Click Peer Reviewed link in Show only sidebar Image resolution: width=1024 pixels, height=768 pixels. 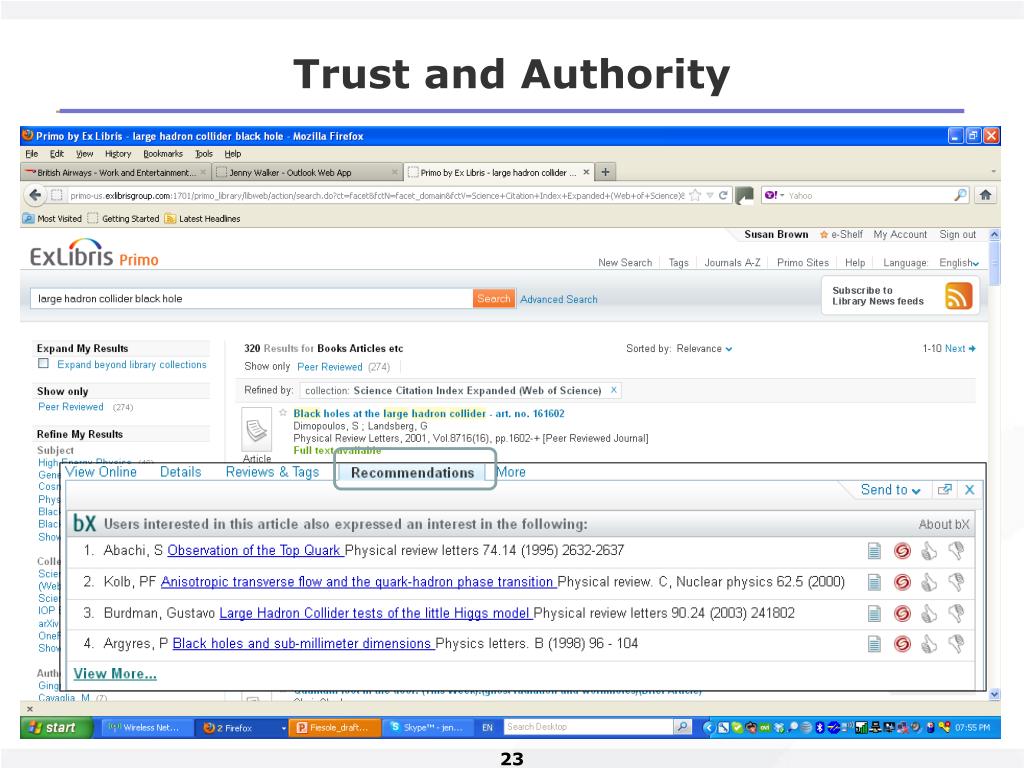tap(71, 407)
